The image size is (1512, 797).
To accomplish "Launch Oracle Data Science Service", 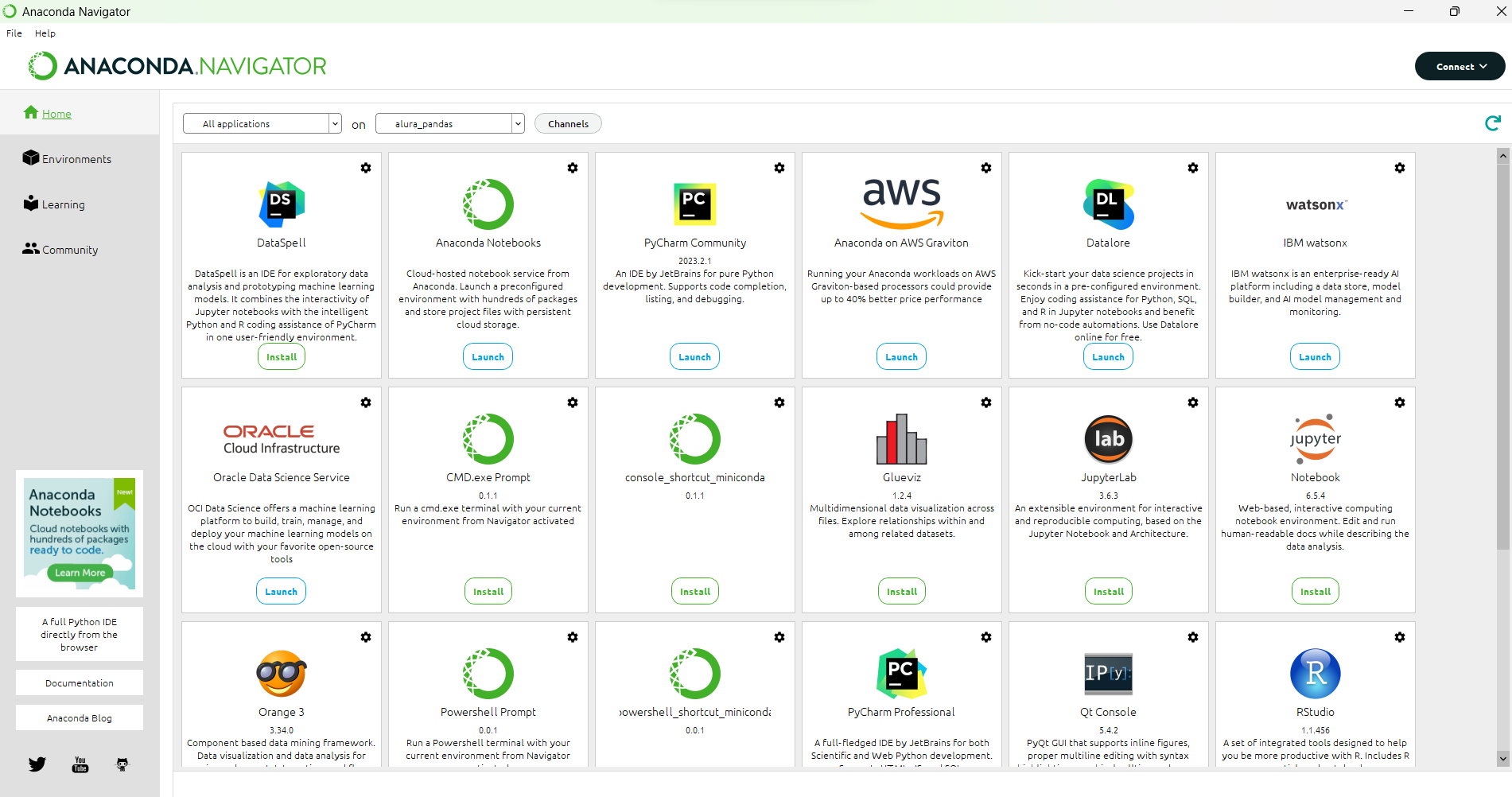I will tap(282, 592).
